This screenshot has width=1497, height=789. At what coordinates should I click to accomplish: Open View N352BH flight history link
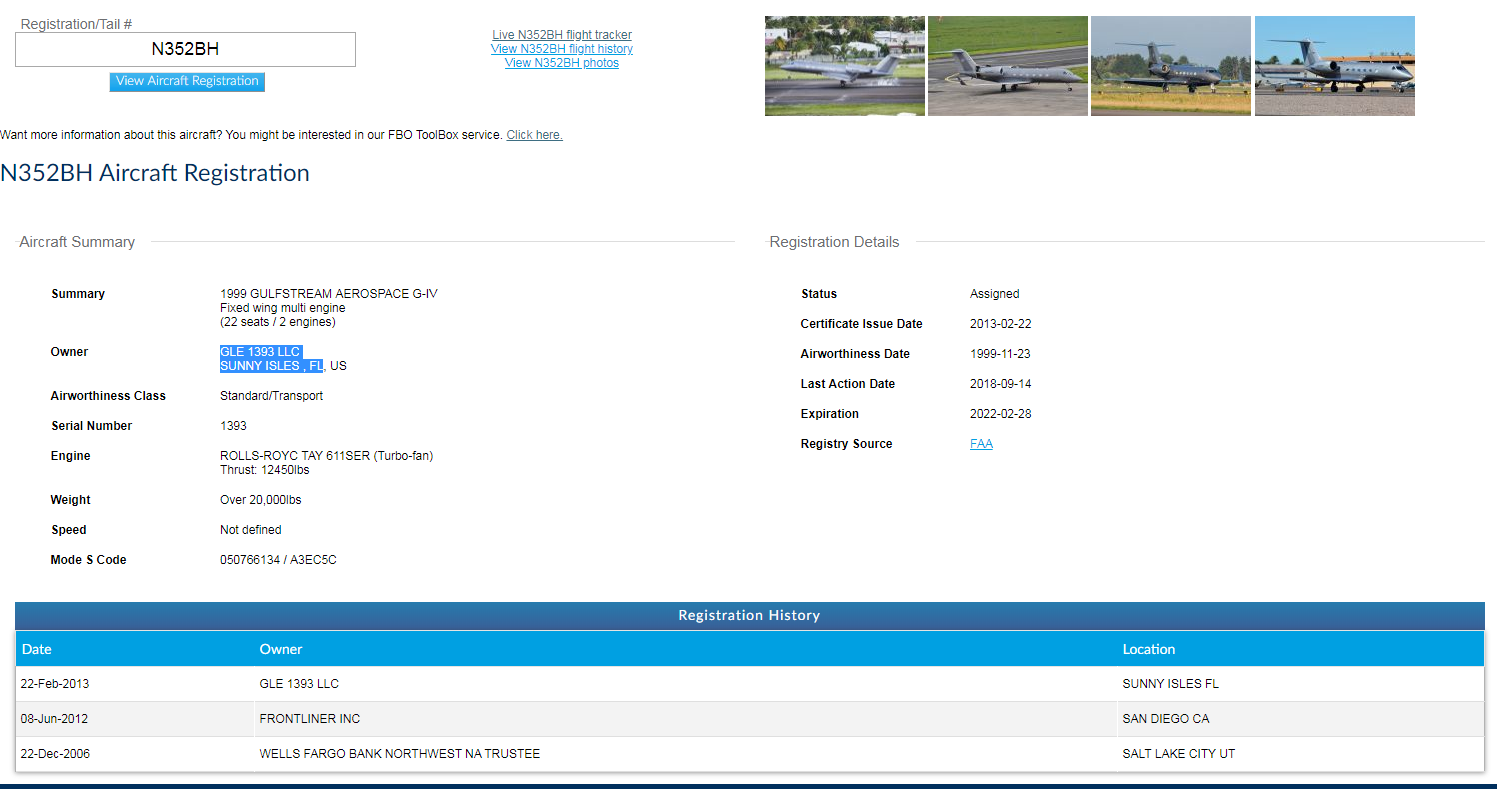click(x=562, y=49)
